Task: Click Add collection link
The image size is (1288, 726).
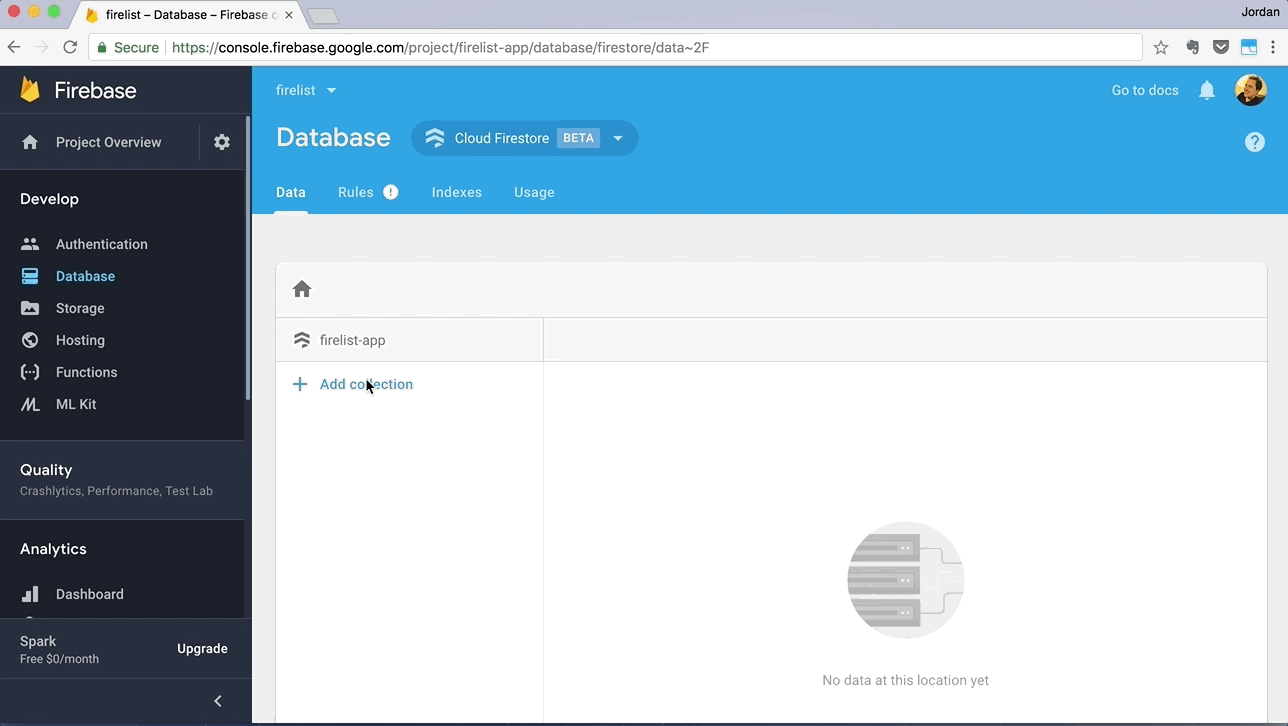Action: coord(366,384)
